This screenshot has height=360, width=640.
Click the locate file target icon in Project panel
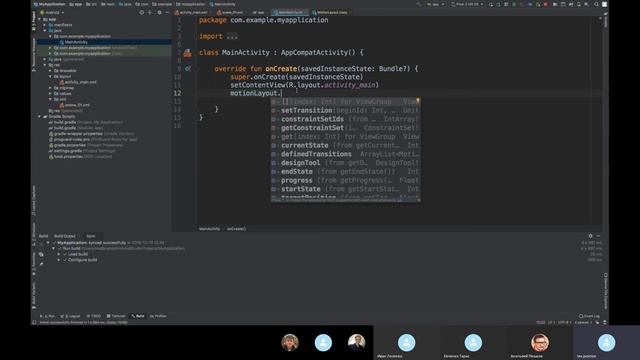142,13
